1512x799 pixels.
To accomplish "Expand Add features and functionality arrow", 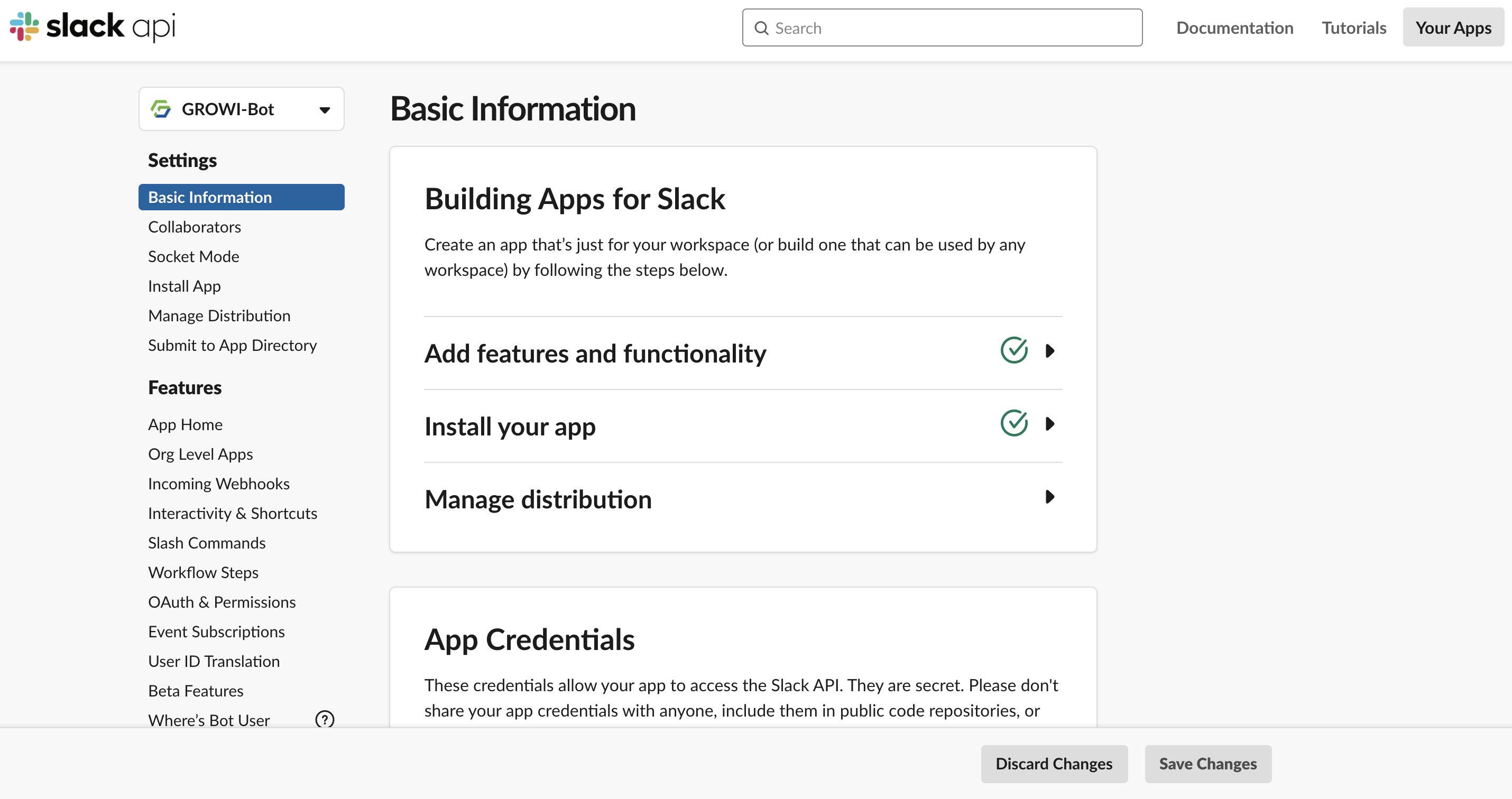I will pyautogui.click(x=1050, y=351).
